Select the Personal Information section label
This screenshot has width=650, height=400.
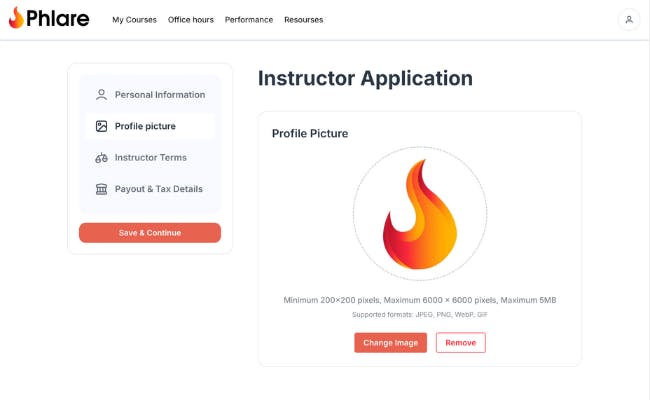(x=160, y=95)
